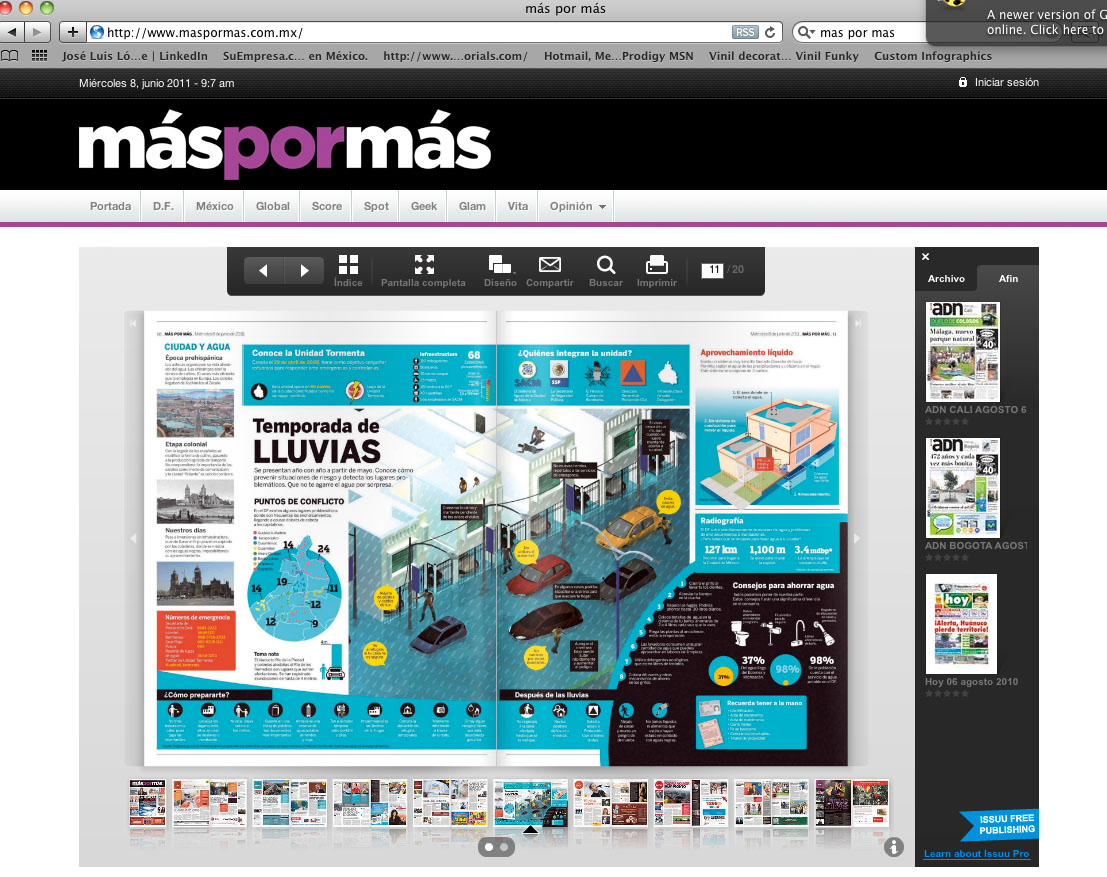The height and width of the screenshot is (877, 1107).
Task: Flip right using the side arrow of spread
Action: (x=858, y=538)
